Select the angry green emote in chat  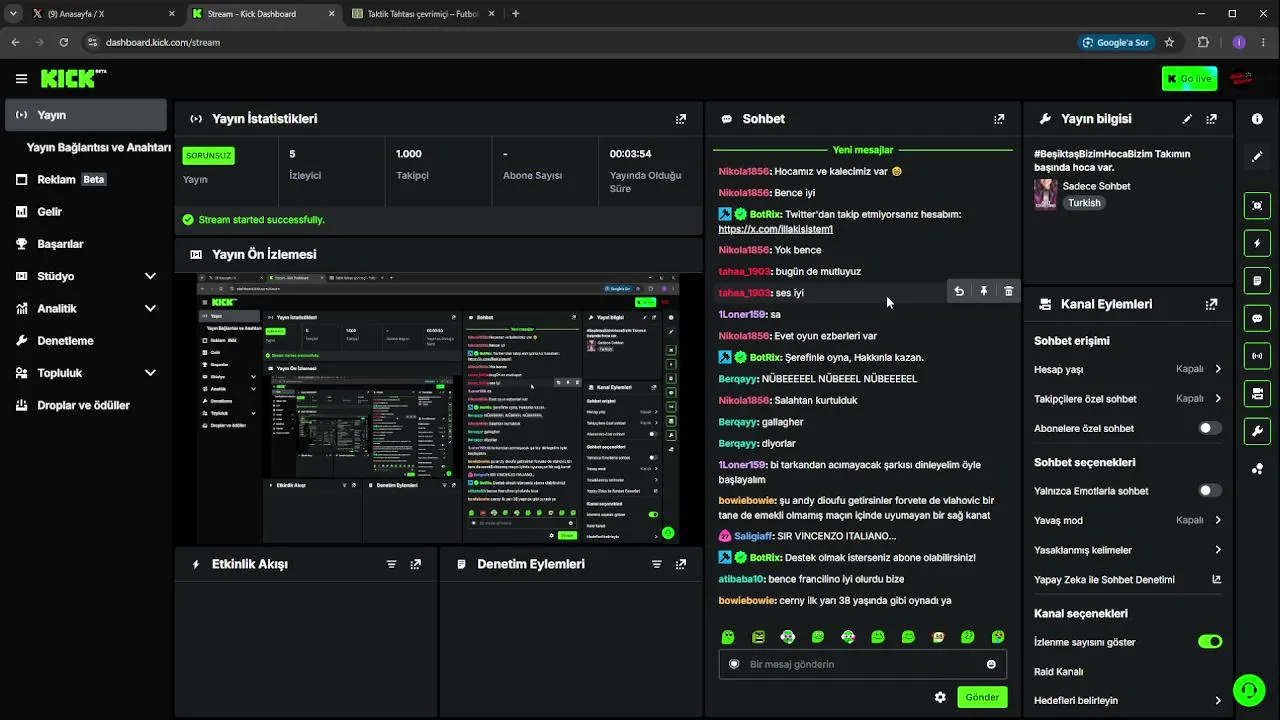(758, 637)
